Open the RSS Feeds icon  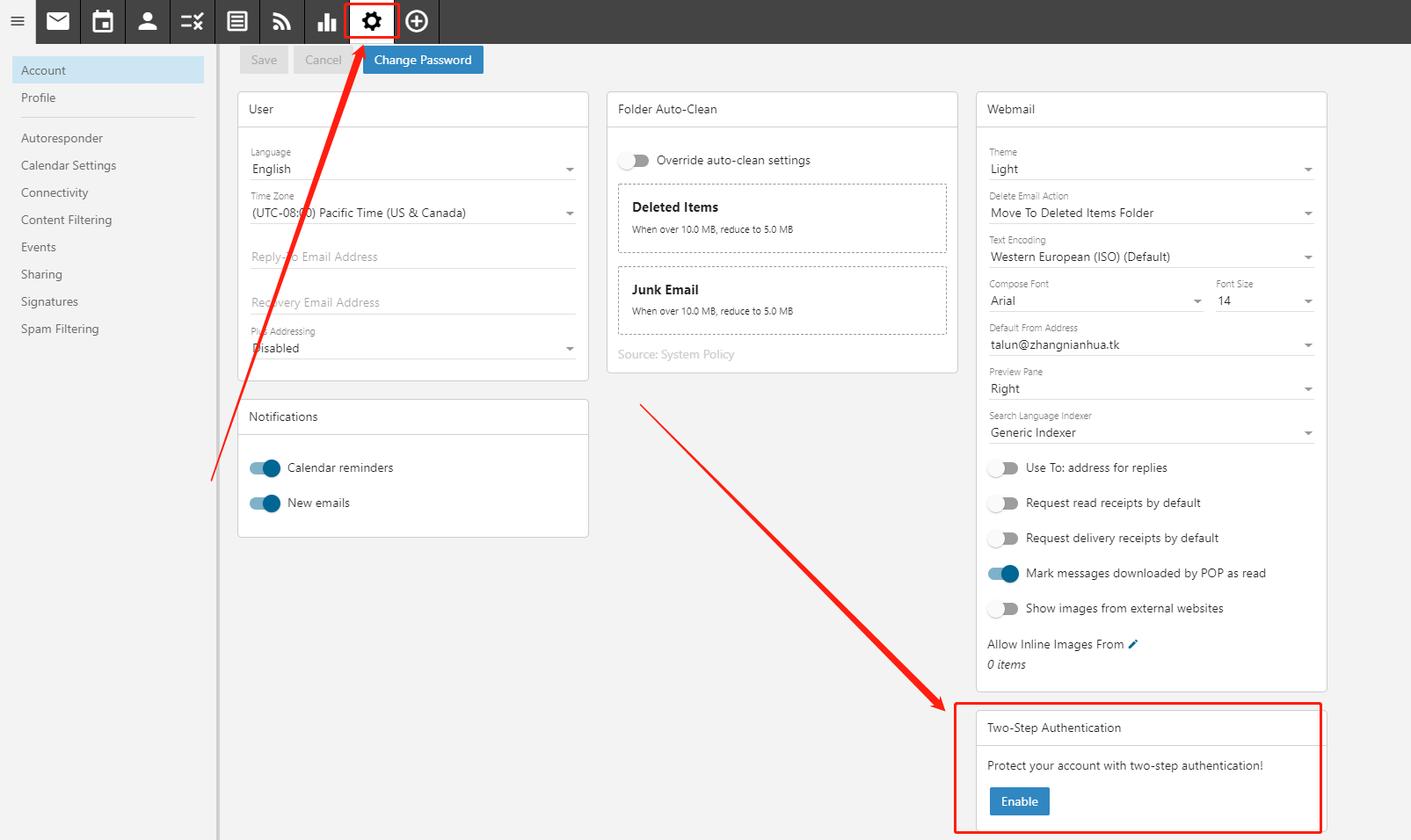pos(281,21)
